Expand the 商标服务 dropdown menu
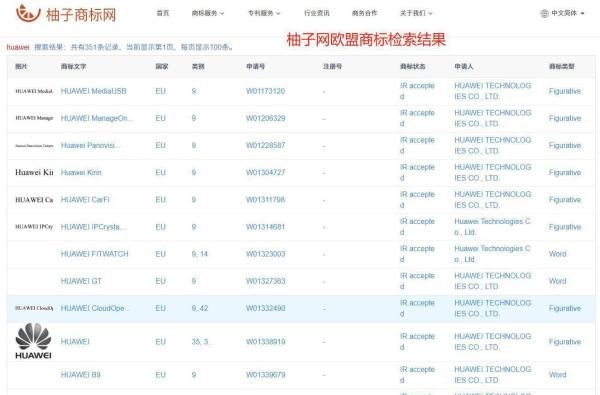The image size is (600, 395). [208, 13]
